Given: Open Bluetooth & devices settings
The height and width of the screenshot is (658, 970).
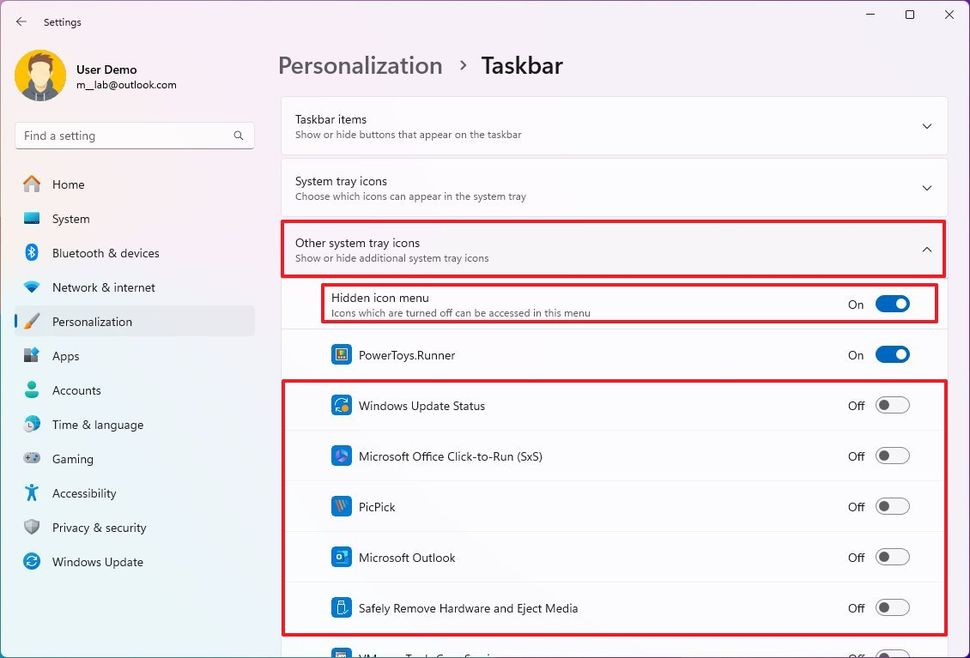Looking at the screenshot, I should (31, 253).
